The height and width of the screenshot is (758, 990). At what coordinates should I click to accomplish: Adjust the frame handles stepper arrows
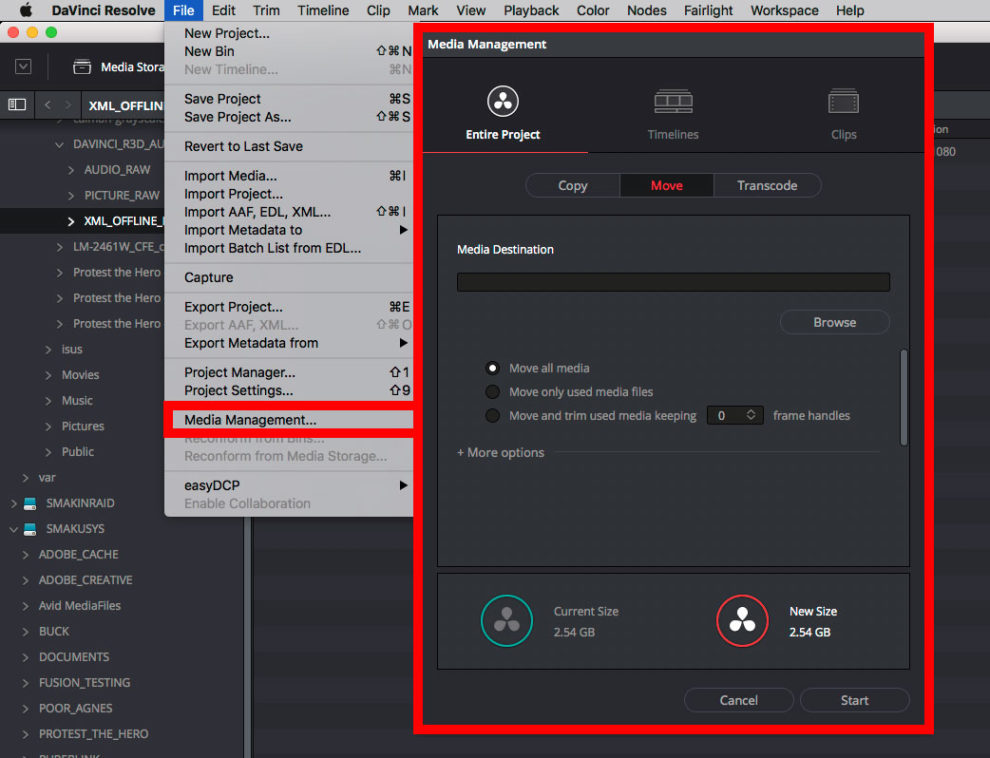751,415
